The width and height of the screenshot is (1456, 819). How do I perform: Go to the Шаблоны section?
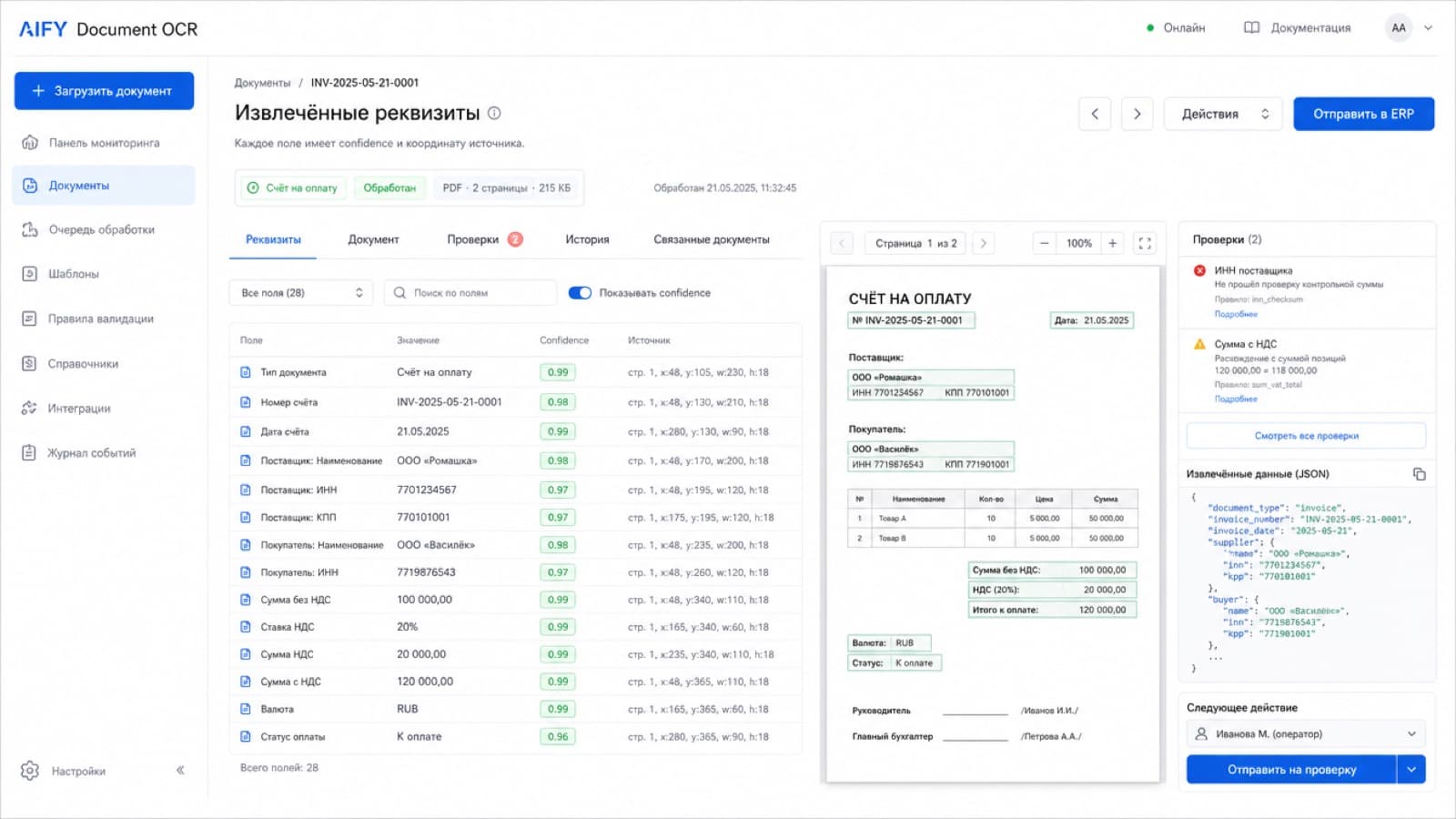[x=104, y=274]
